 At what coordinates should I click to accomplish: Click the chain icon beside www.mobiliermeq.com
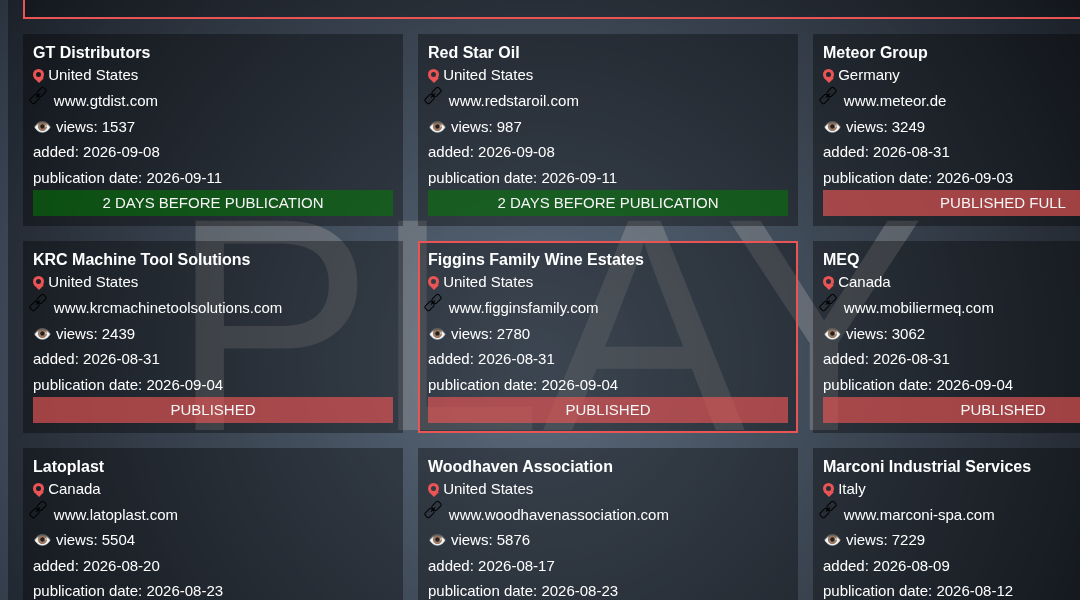coord(829,302)
